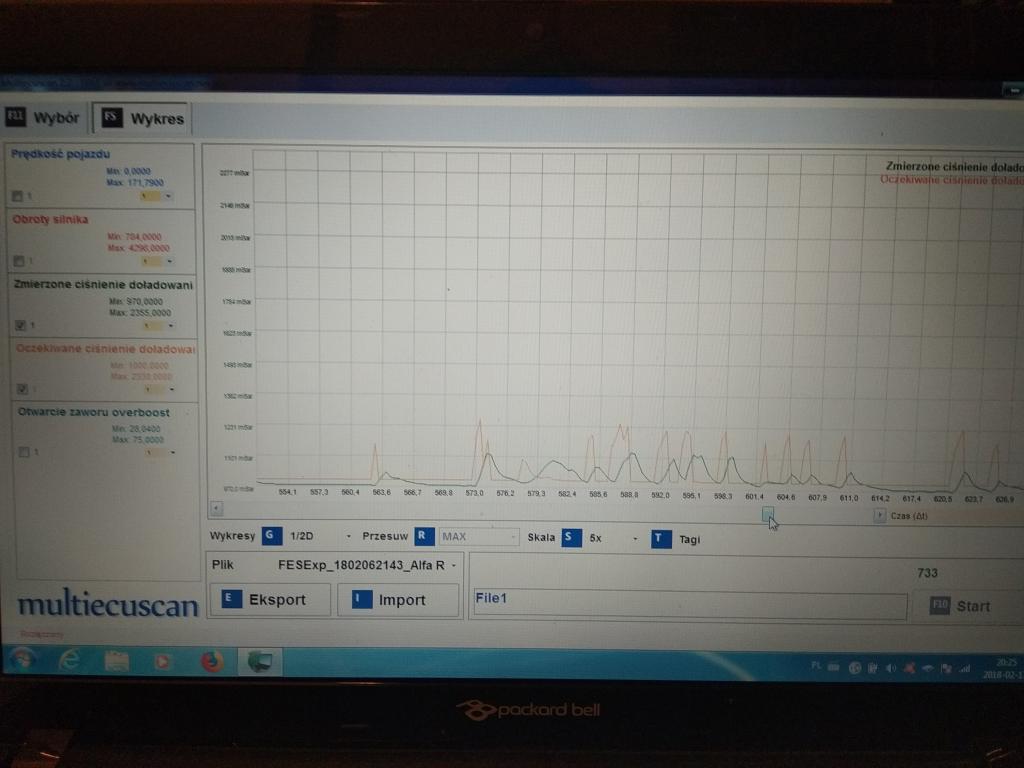Click the Tagi label

[x=689, y=539]
